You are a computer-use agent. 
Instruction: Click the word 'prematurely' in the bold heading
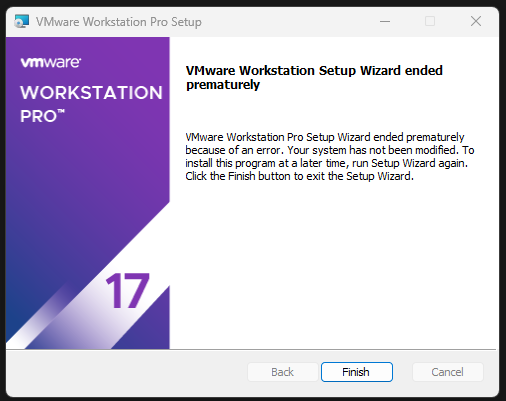click(223, 85)
